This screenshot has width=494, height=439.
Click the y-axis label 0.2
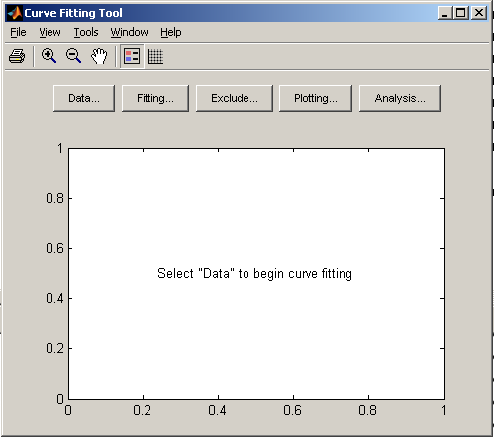(x=55, y=348)
